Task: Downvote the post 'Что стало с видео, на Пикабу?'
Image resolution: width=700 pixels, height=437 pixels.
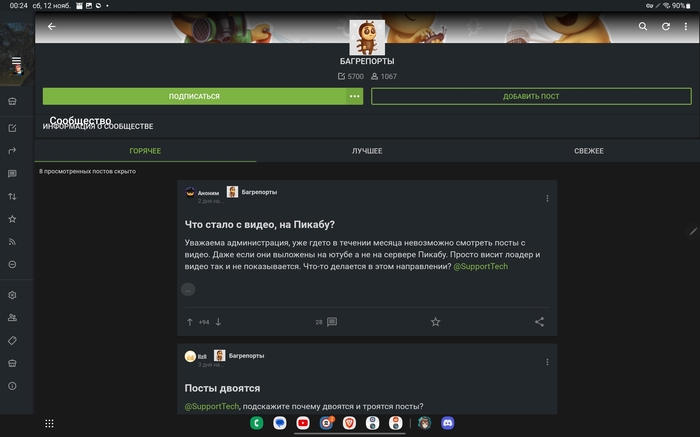Action: point(218,322)
